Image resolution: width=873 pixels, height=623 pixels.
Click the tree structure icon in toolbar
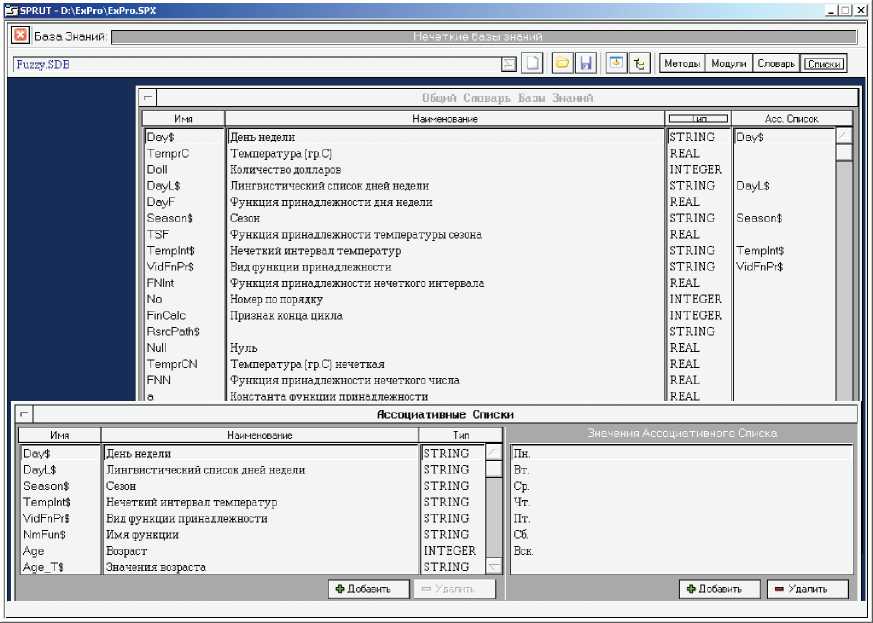[x=639, y=63]
